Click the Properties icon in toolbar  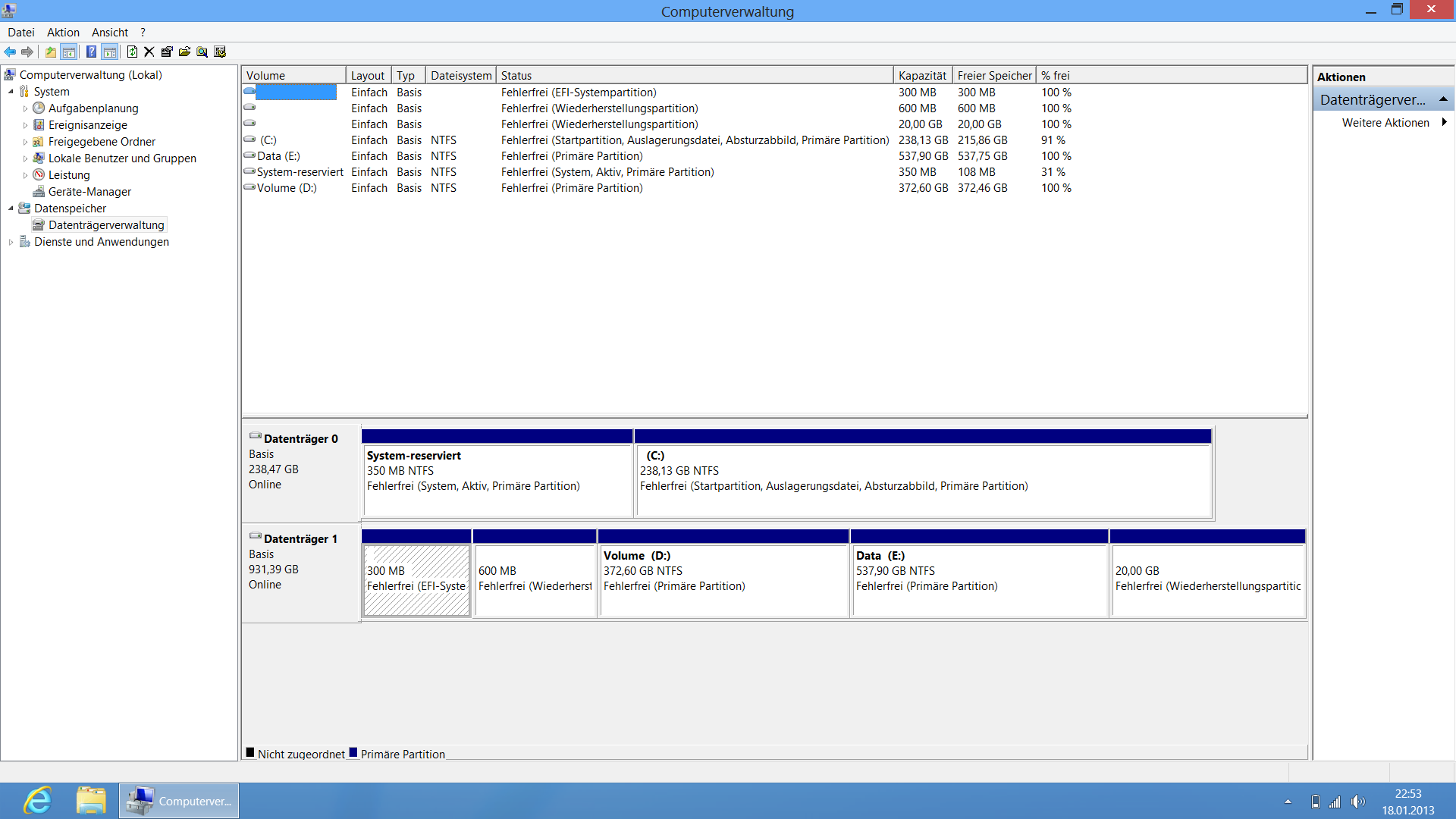[167, 52]
